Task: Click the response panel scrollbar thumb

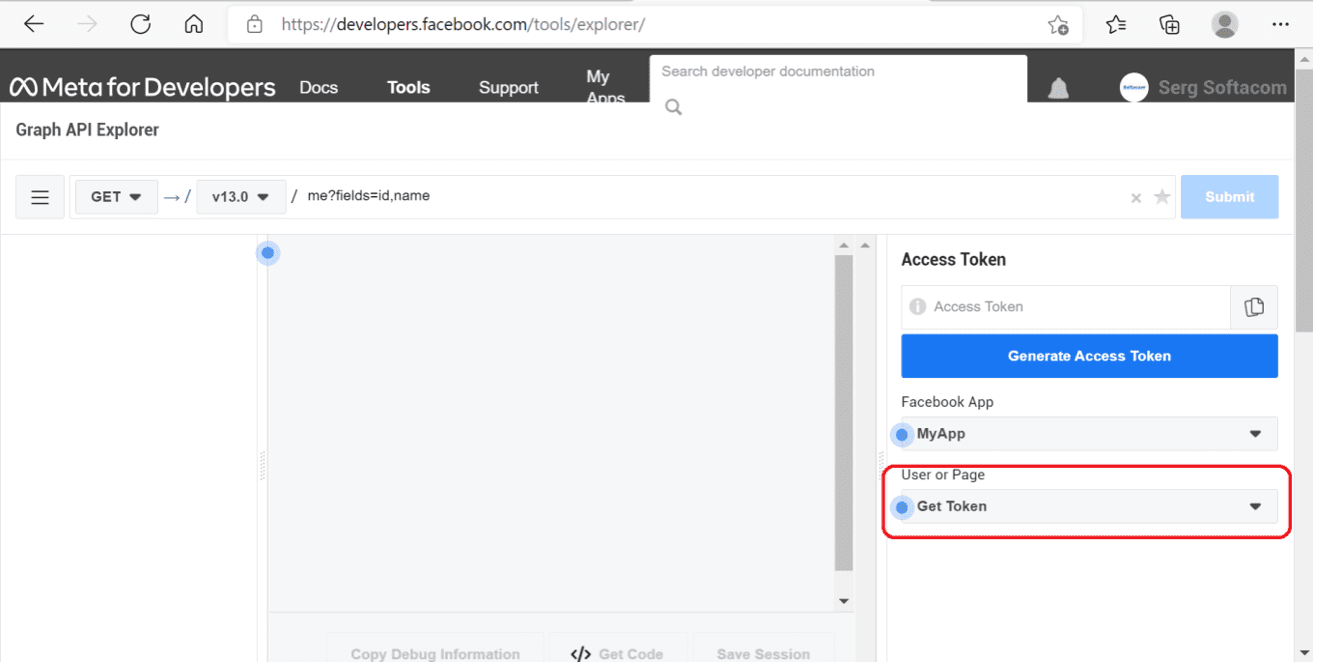Action: click(x=844, y=412)
